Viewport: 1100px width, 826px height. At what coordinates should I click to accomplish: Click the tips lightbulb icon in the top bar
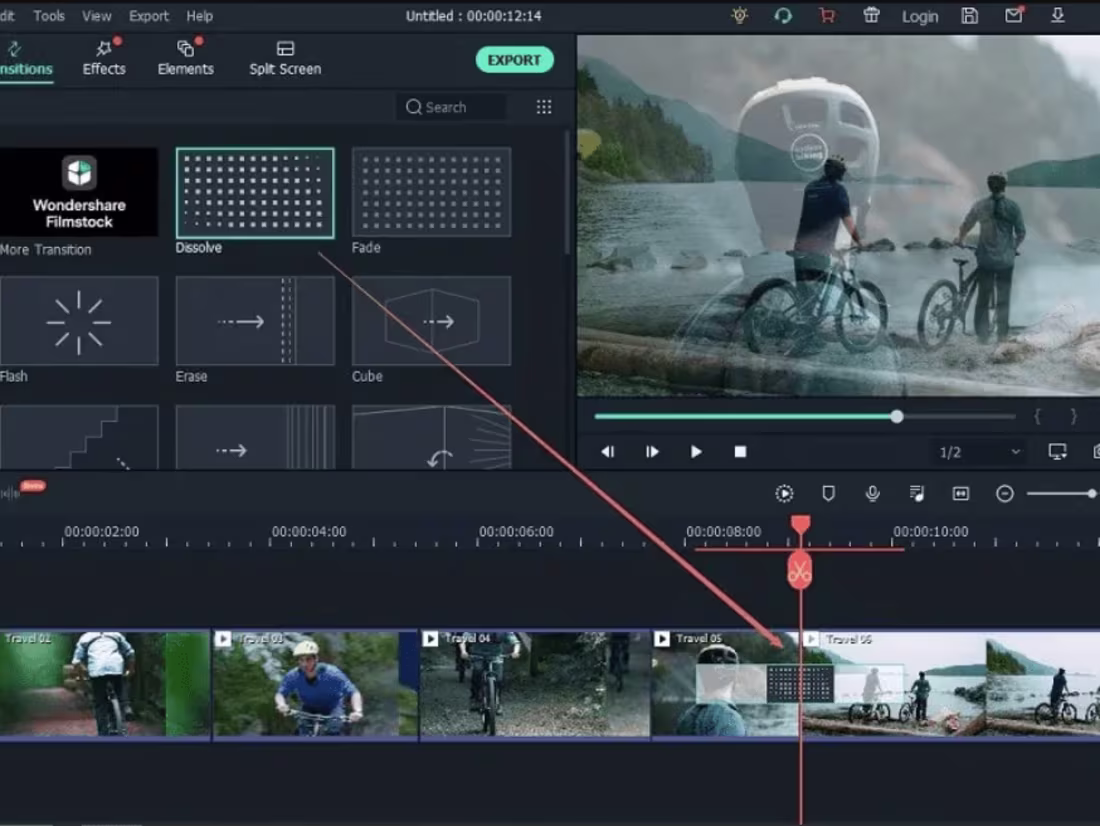click(738, 15)
